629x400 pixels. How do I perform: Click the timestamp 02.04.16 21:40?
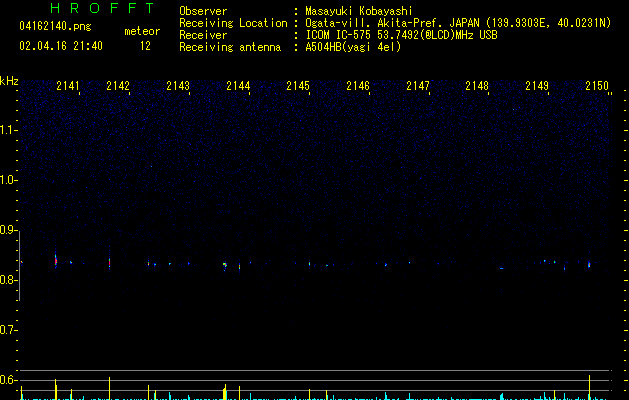(61, 46)
